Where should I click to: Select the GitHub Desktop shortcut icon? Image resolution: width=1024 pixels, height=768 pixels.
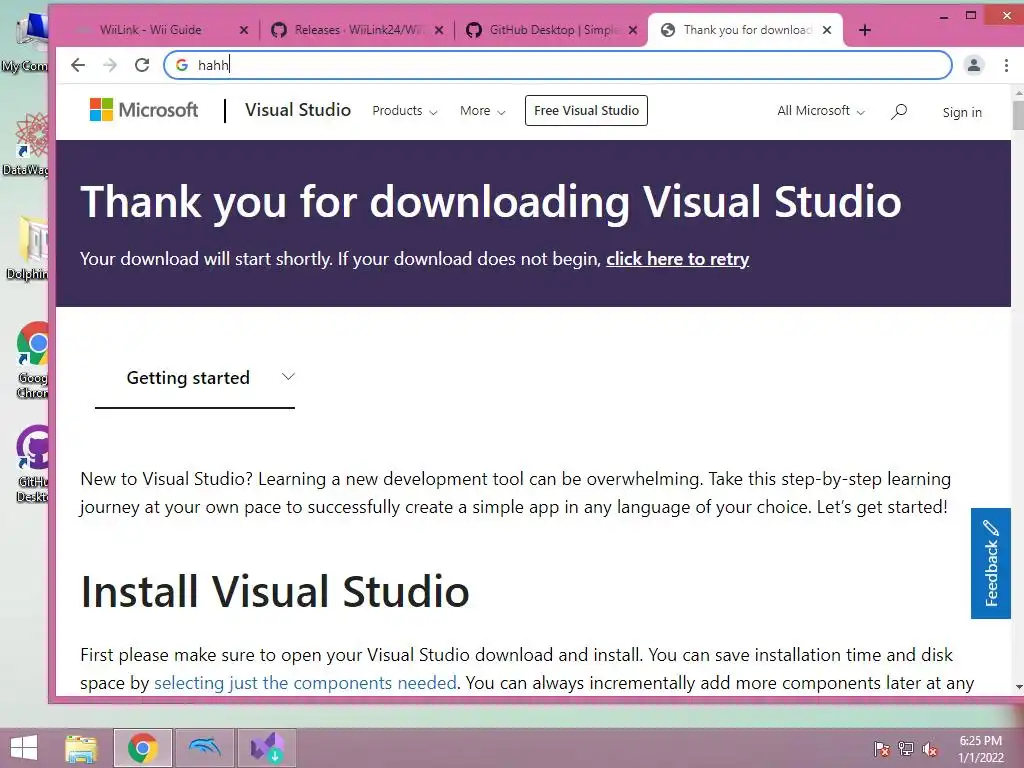tap(31, 464)
